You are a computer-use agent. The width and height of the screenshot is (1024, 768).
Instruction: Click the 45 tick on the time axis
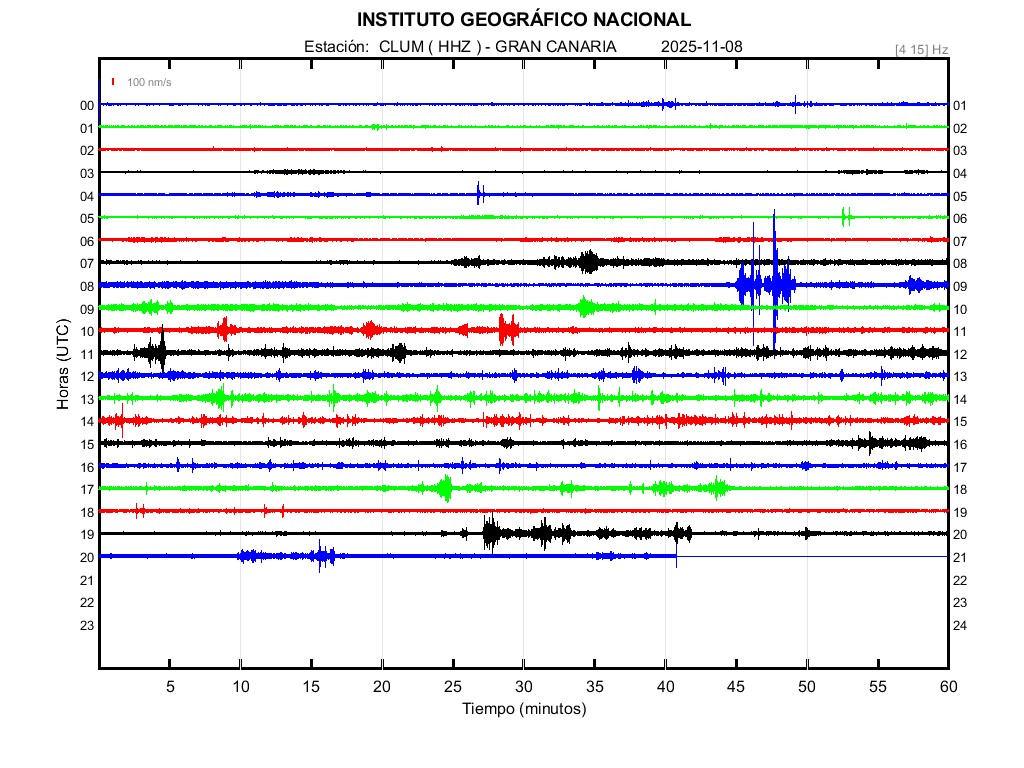736,686
